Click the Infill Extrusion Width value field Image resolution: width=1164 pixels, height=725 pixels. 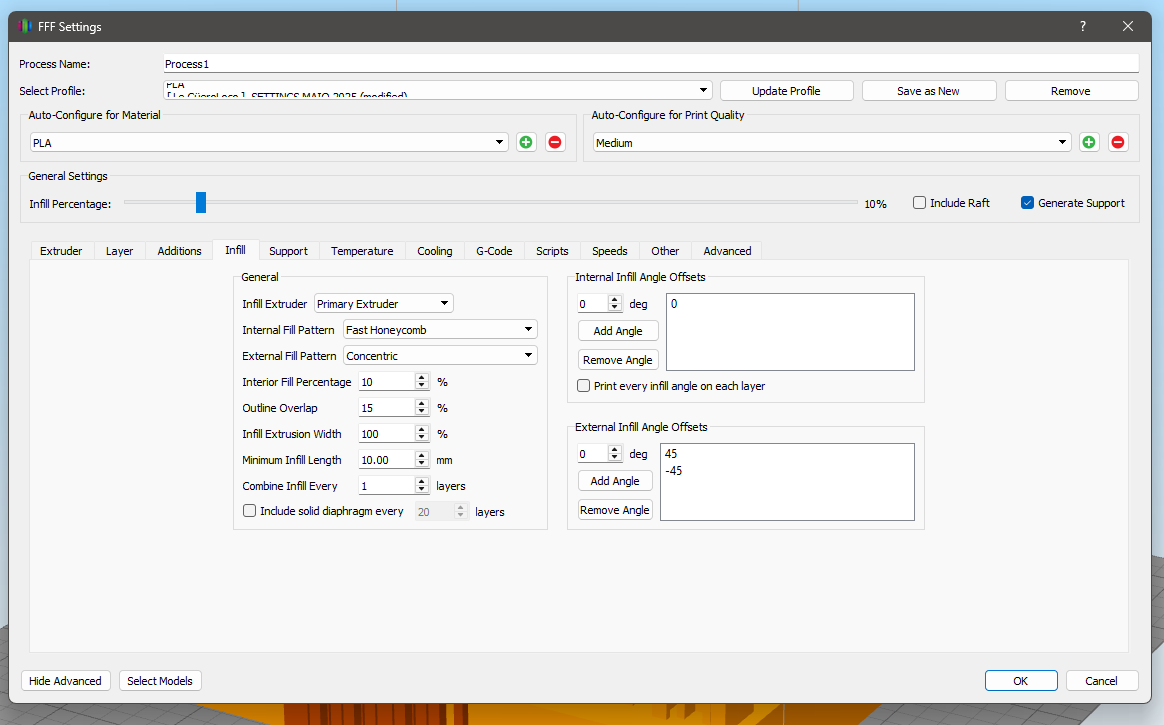pyautogui.click(x=386, y=433)
